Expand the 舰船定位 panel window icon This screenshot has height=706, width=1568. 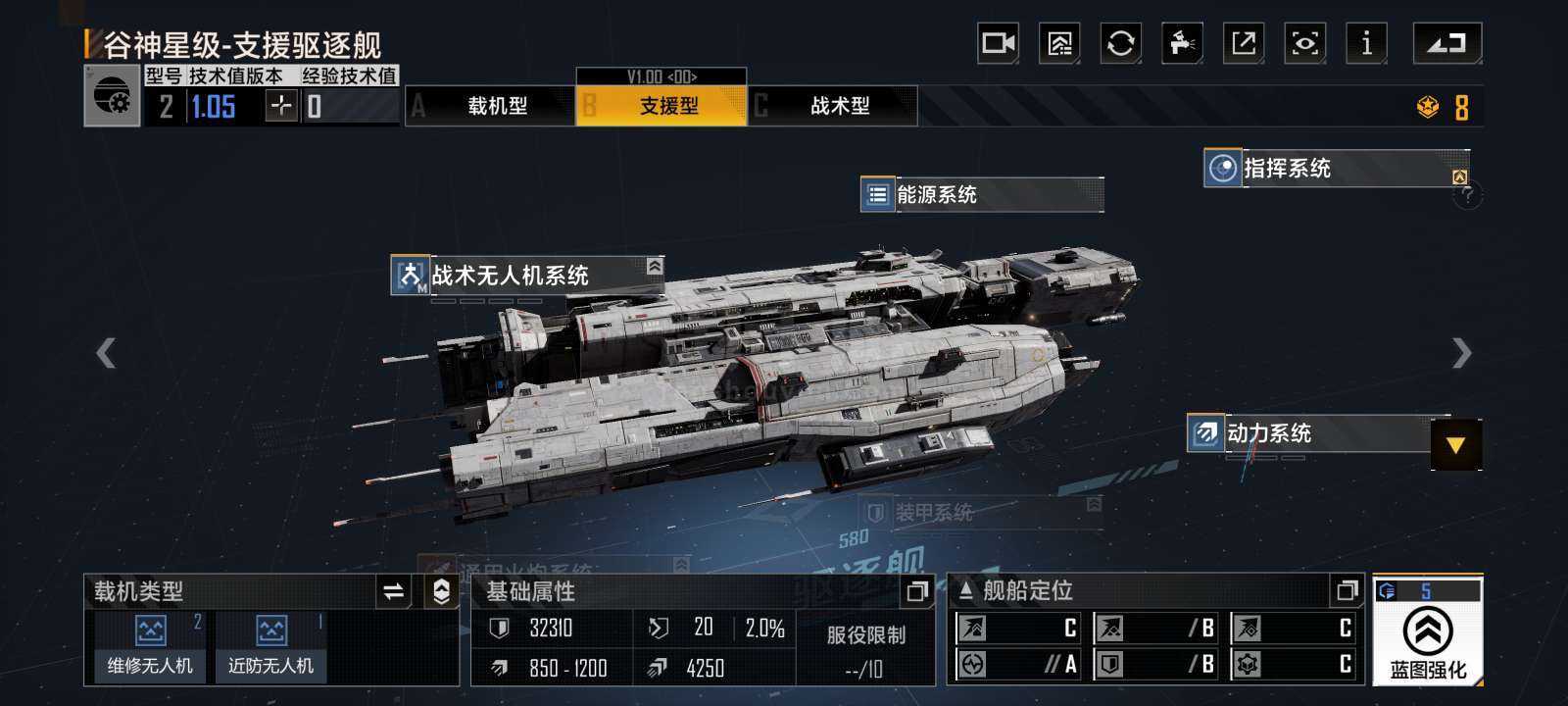coord(1347,590)
